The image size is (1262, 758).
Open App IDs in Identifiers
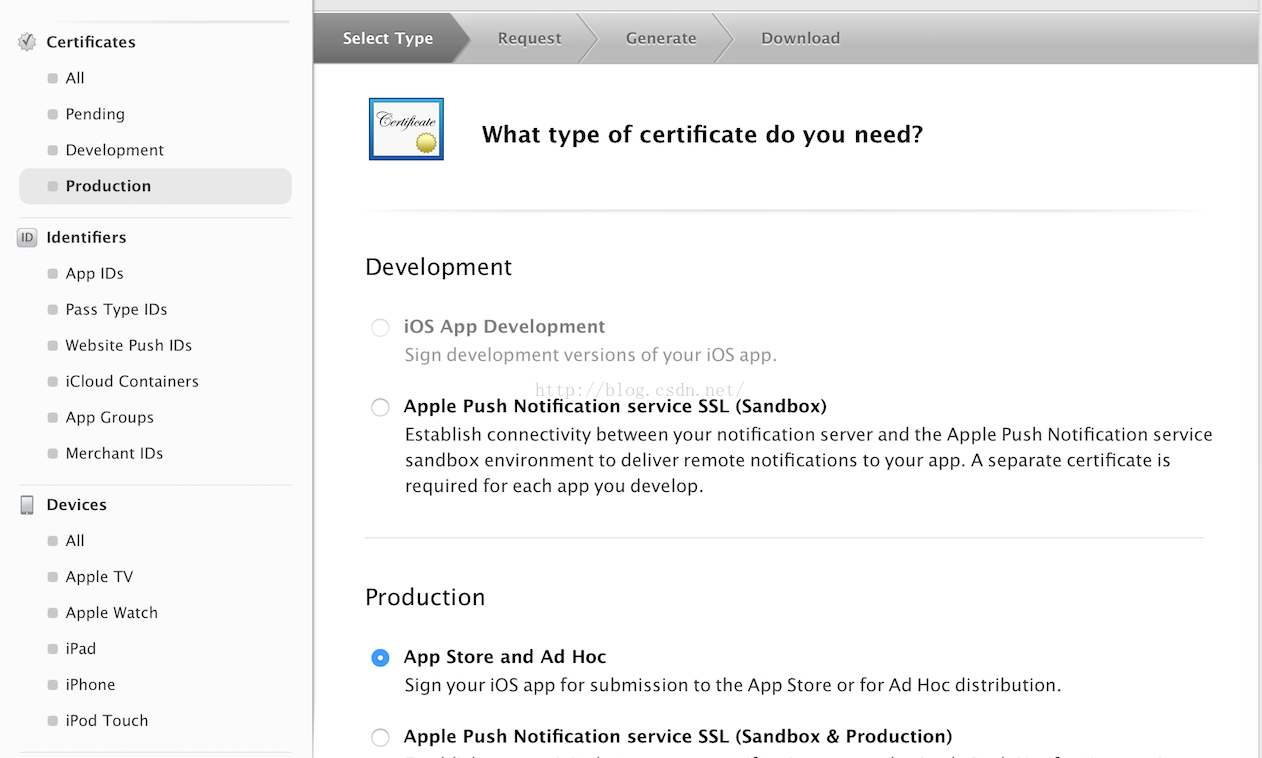click(x=94, y=274)
